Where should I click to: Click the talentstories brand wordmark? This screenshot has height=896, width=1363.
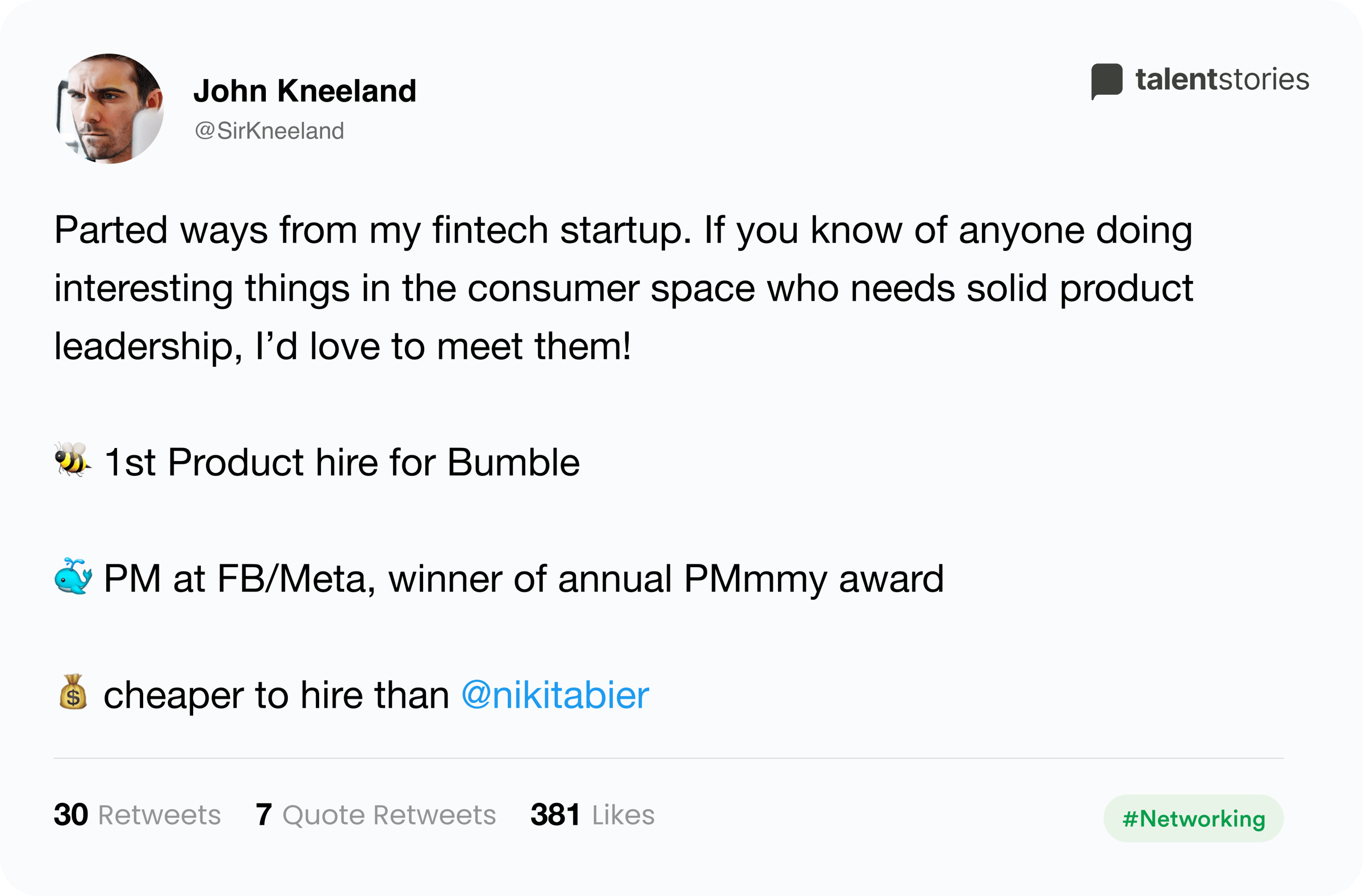click(x=1223, y=79)
